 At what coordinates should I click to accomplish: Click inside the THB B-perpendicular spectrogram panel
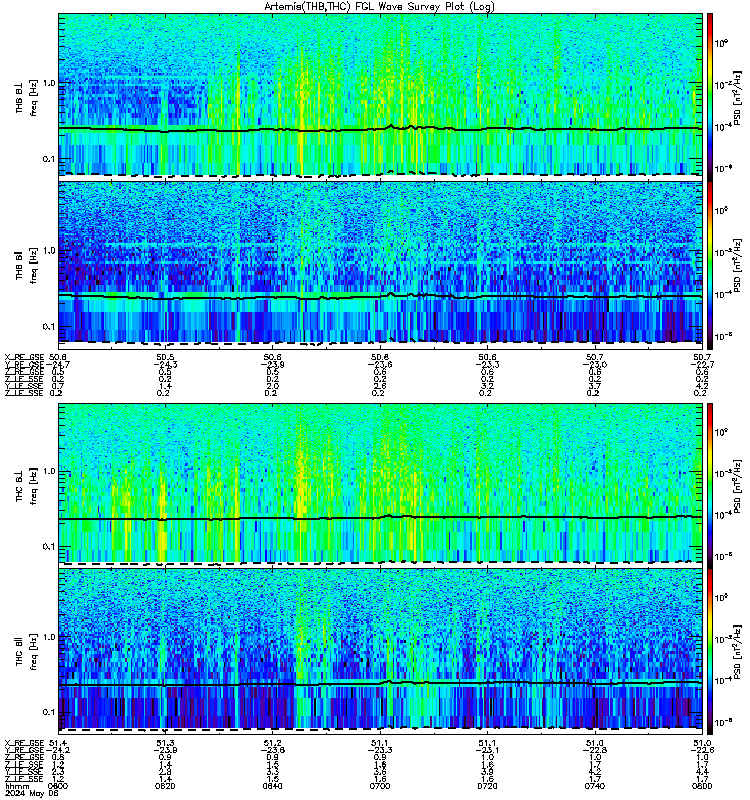coord(380,95)
